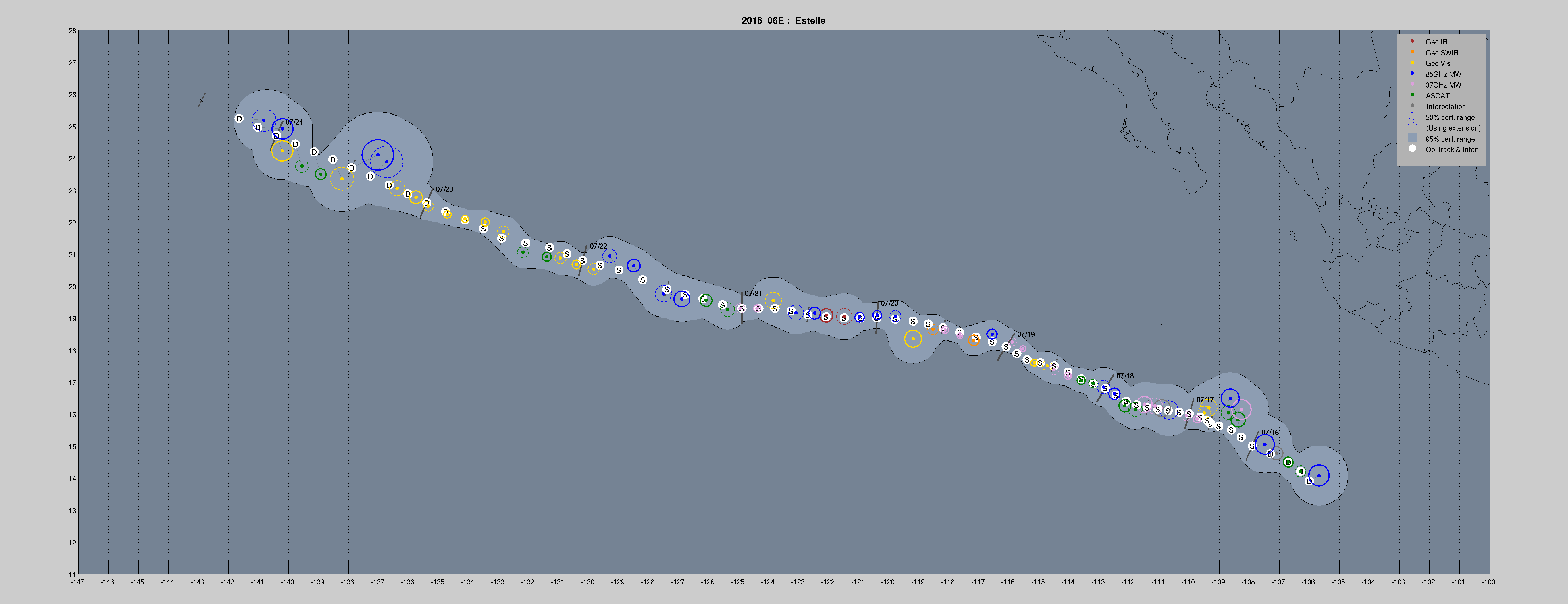Click the 50% cert. range circle icon
The image size is (1568, 604).
tap(1412, 117)
